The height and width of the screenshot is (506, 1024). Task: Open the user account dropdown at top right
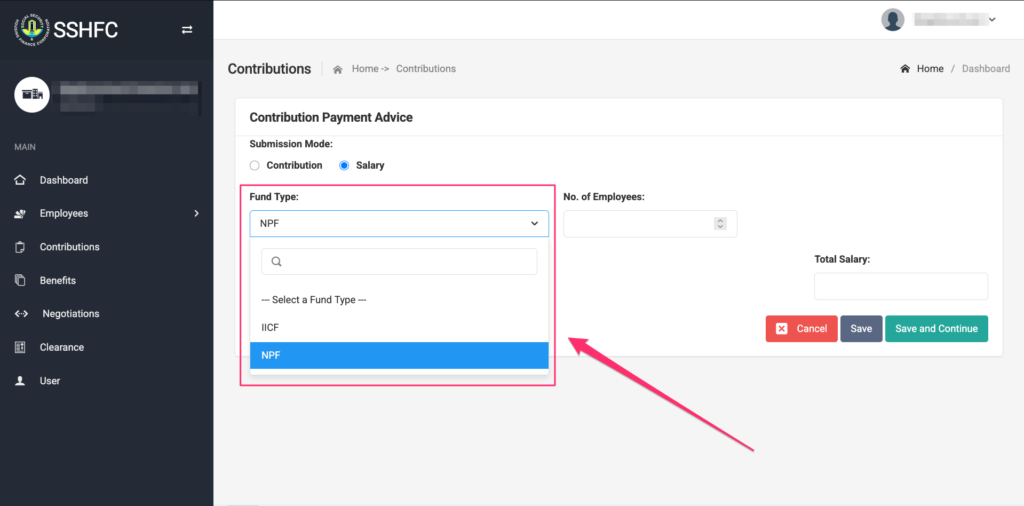point(940,19)
